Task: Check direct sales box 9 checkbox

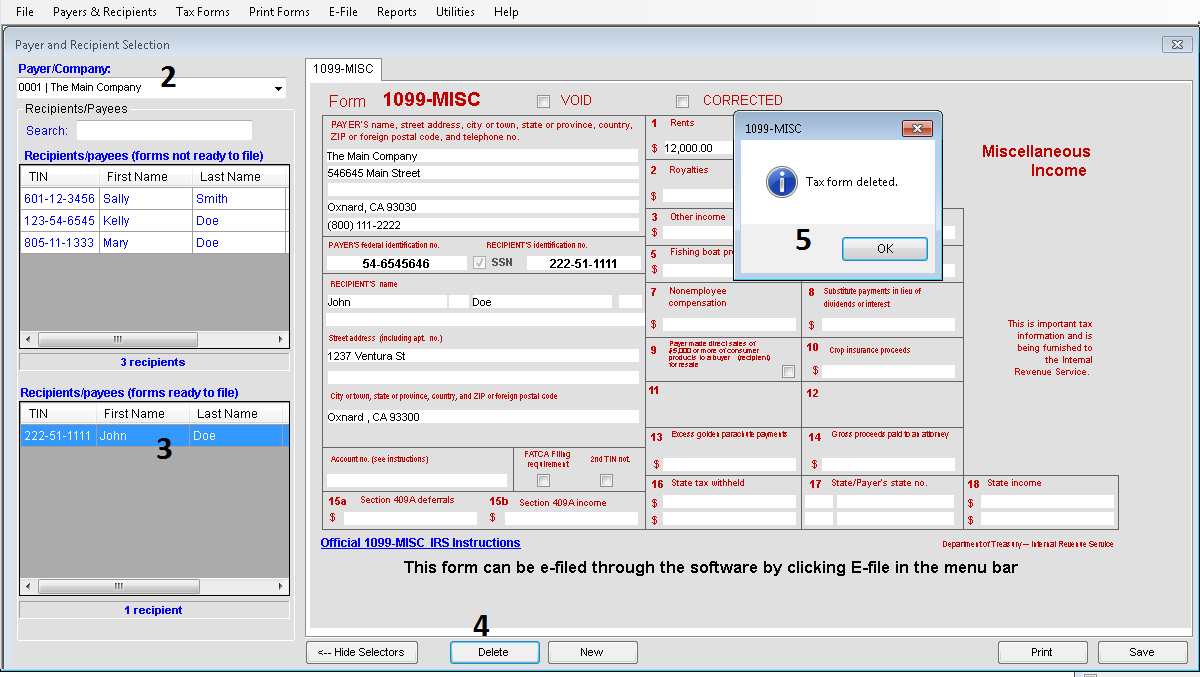Action: coord(788,371)
